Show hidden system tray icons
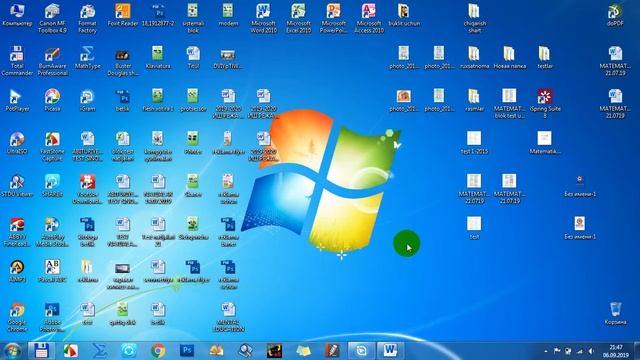 (x=546, y=351)
